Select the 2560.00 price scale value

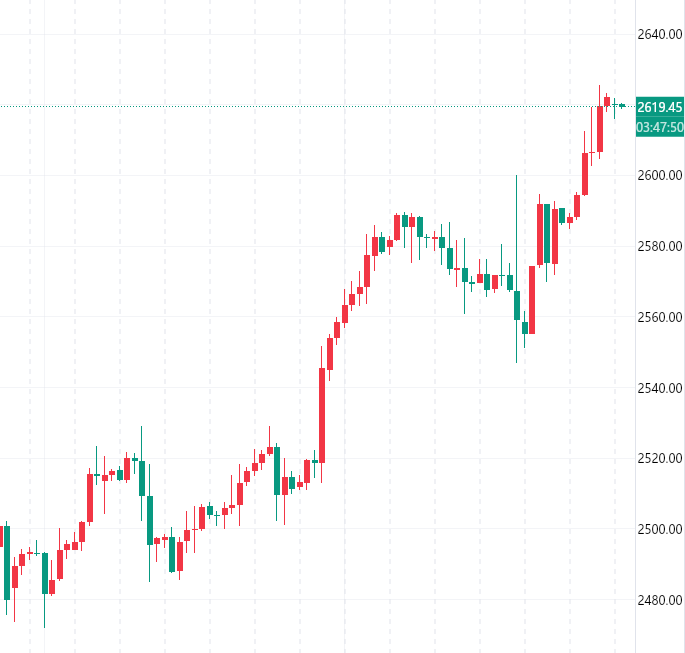(659, 317)
